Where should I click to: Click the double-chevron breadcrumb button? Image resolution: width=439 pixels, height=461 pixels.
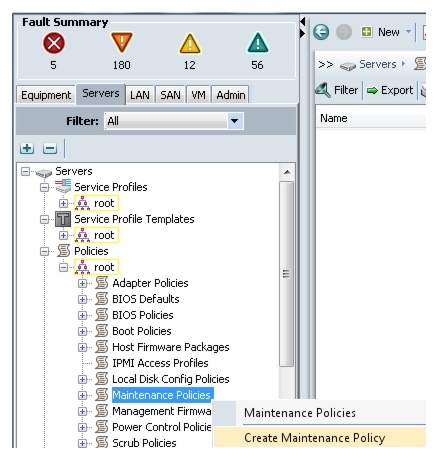pyautogui.click(x=326, y=64)
